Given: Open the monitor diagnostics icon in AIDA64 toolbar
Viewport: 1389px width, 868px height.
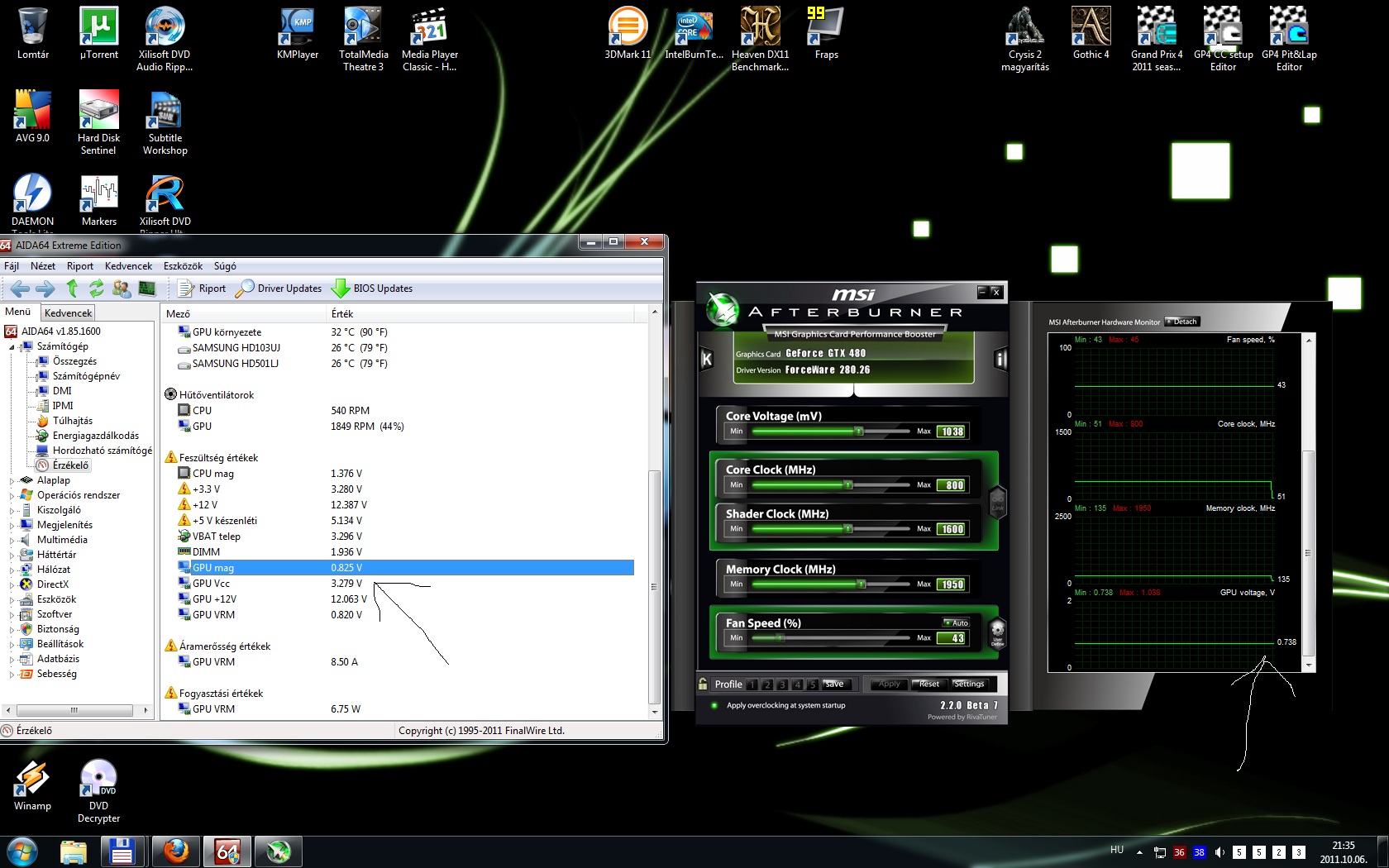Looking at the screenshot, I should 147,289.
